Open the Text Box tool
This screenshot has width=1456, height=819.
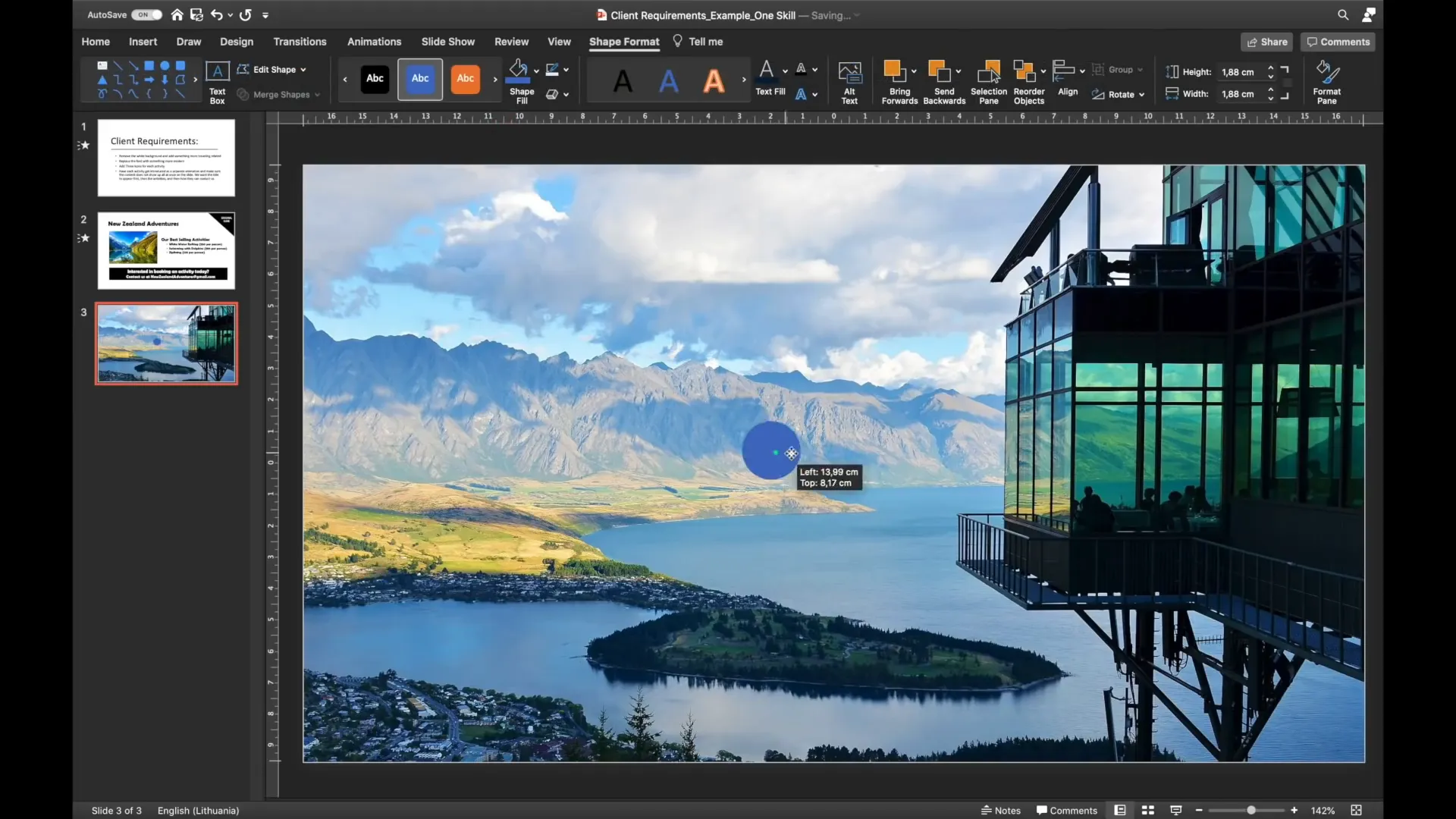click(x=217, y=80)
